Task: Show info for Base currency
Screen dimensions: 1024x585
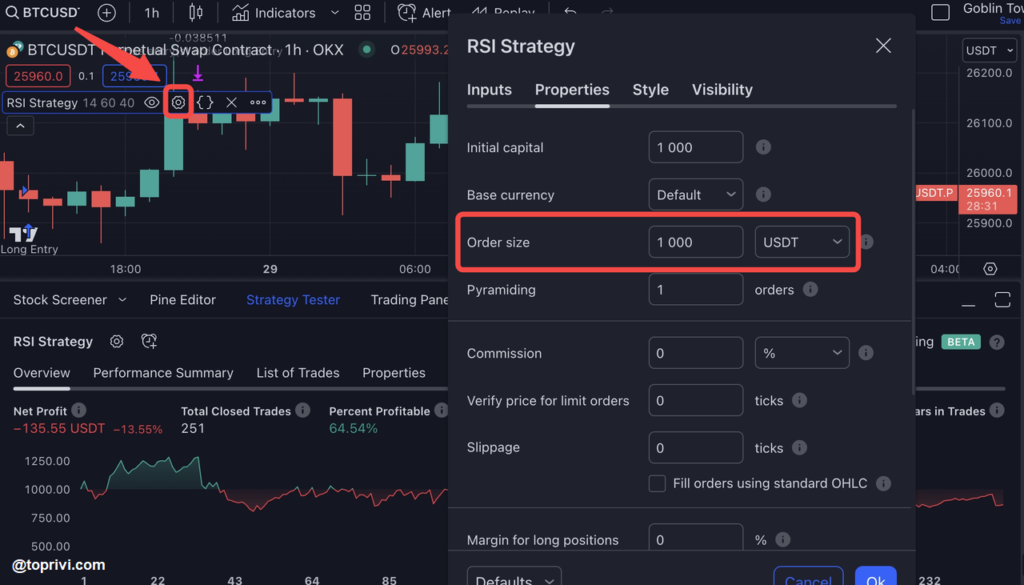Action: click(x=763, y=195)
